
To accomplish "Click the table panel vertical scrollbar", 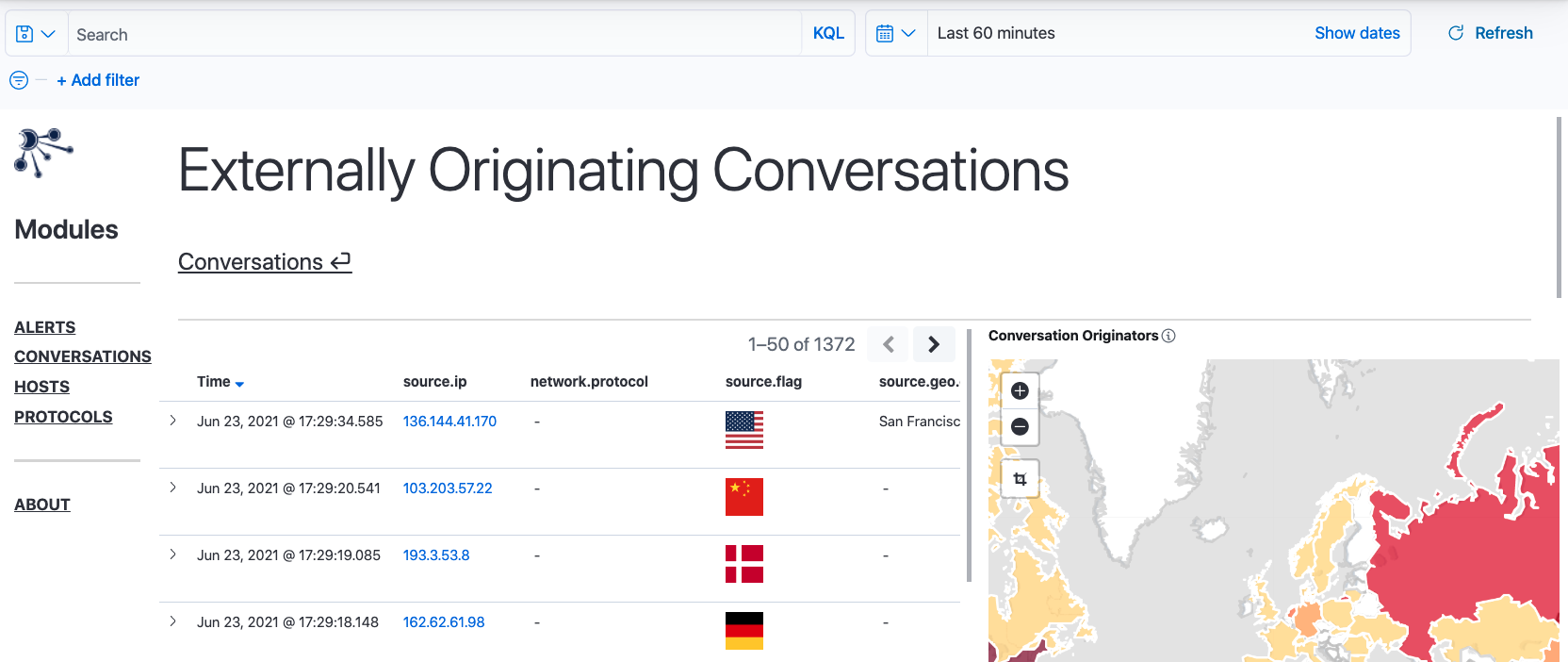I will (969, 455).
